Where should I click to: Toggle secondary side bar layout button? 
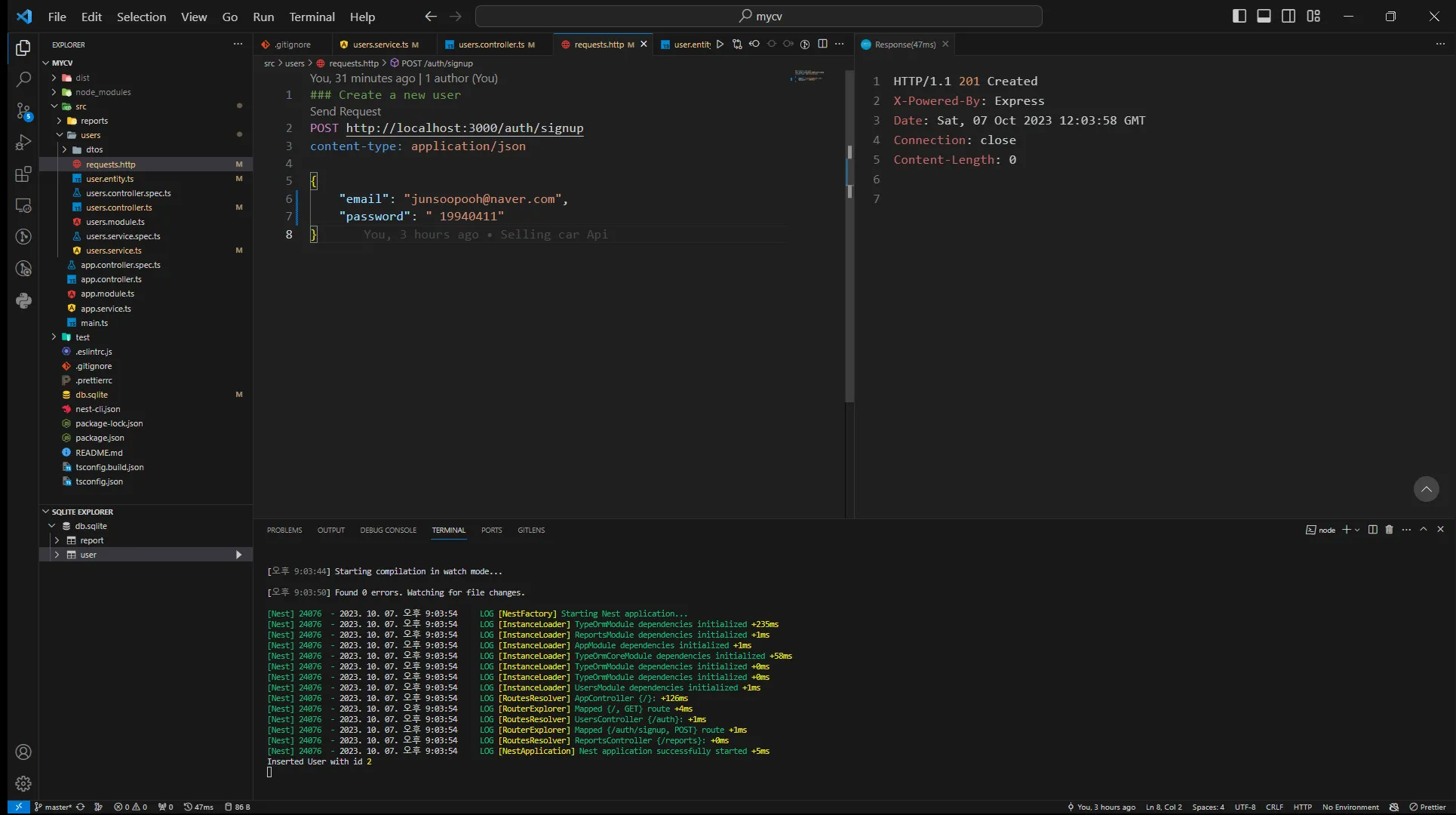(x=1289, y=16)
